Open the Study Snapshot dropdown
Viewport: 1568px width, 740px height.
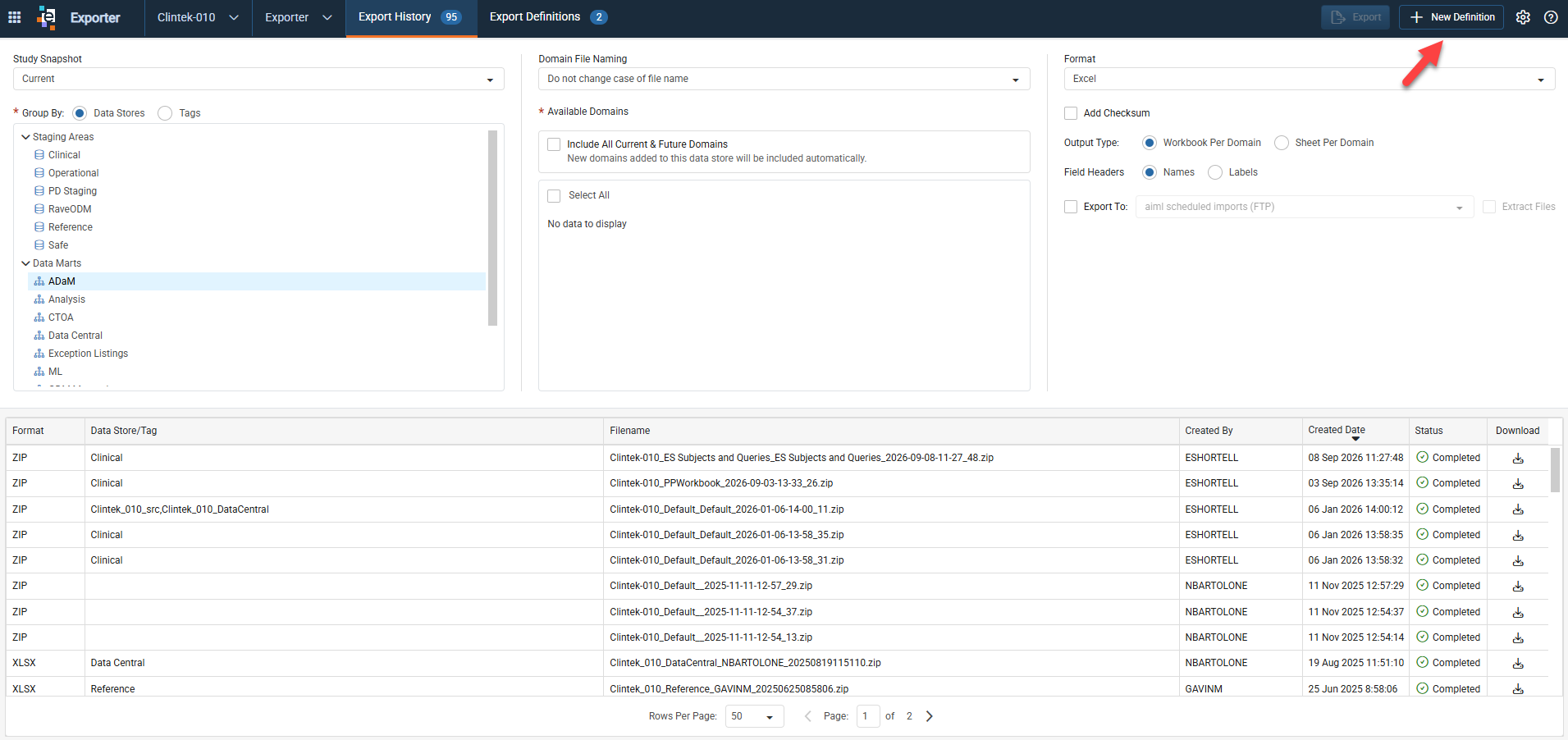coord(258,79)
